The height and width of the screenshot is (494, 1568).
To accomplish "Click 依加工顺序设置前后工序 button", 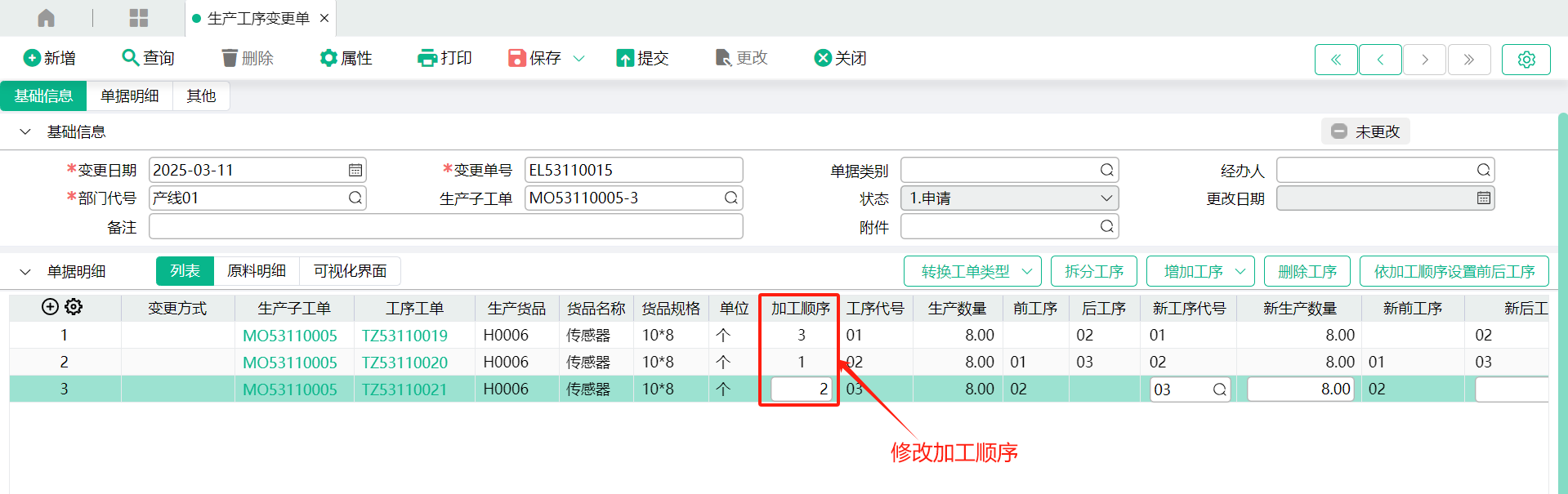I will coord(1454,272).
